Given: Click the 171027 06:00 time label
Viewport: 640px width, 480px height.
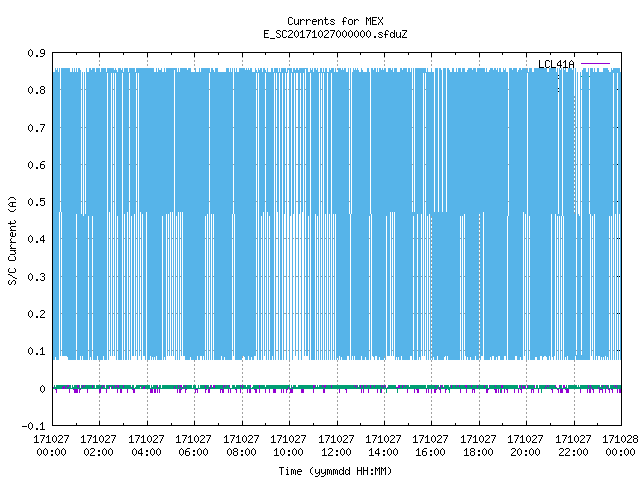Looking at the screenshot, I should (x=193, y=446).
